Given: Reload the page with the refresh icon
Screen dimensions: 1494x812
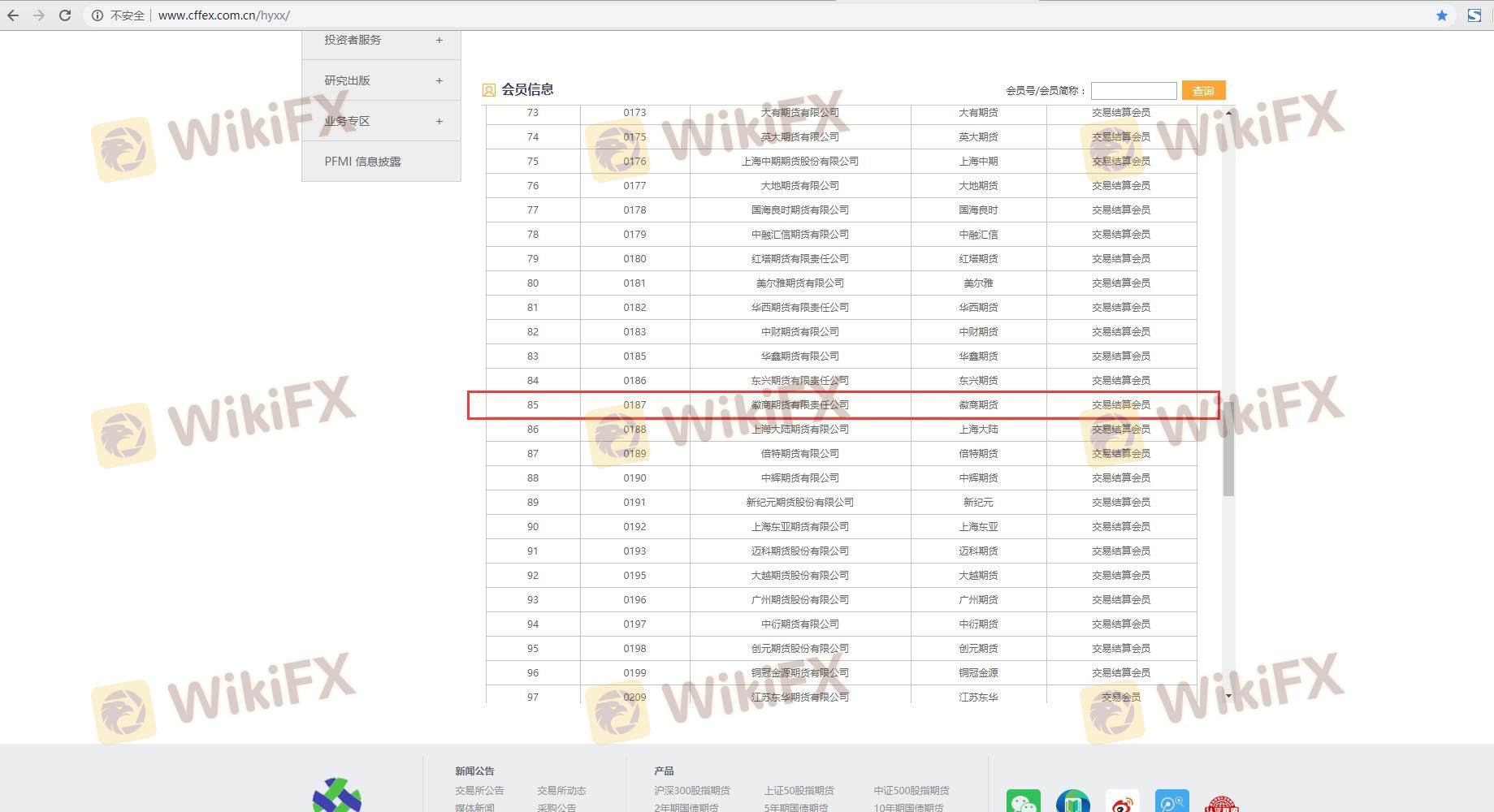Looking at the screenshot, I should (x=65, y=15).
